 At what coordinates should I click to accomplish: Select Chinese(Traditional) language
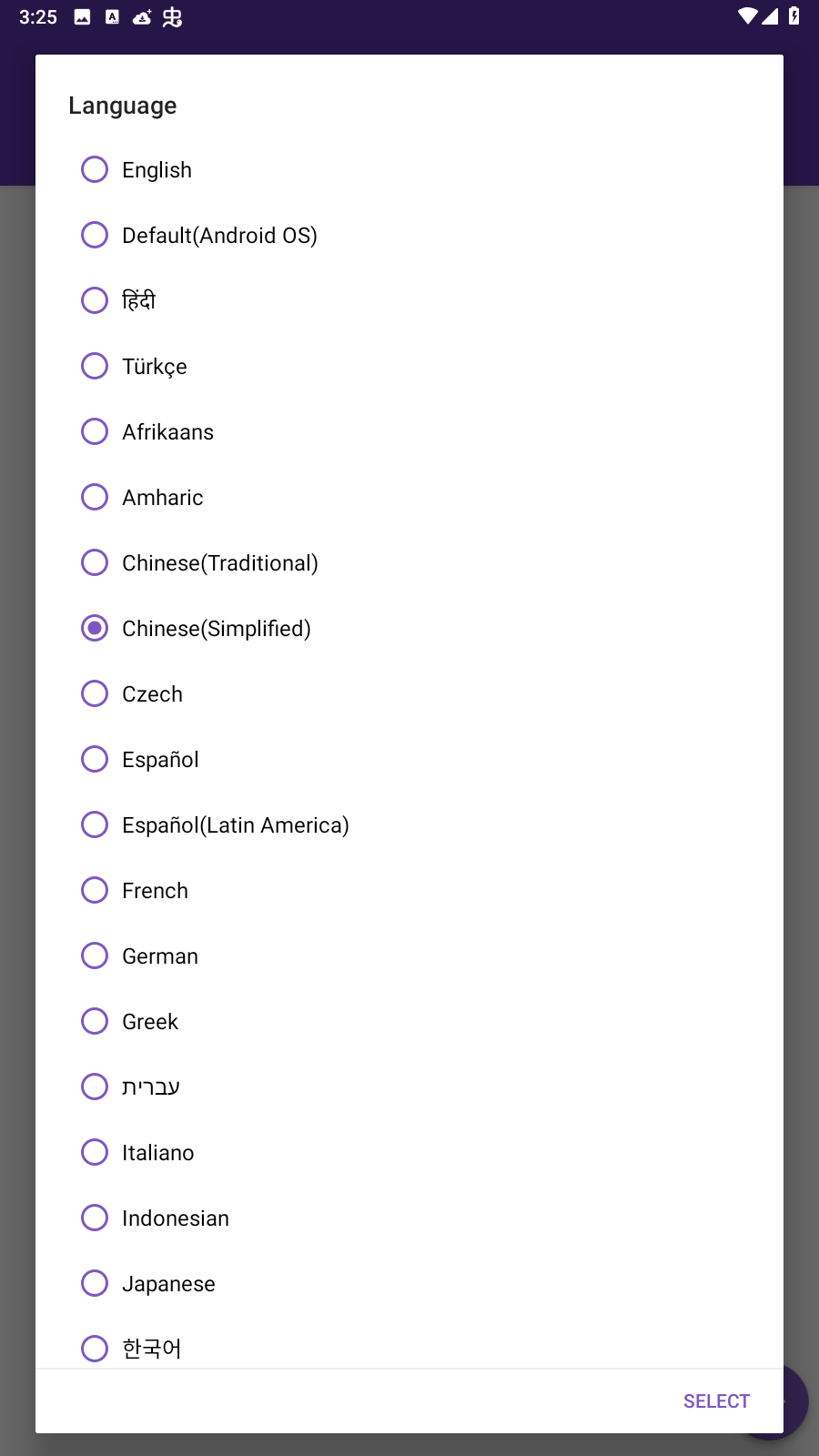click(x=409, y=563)
